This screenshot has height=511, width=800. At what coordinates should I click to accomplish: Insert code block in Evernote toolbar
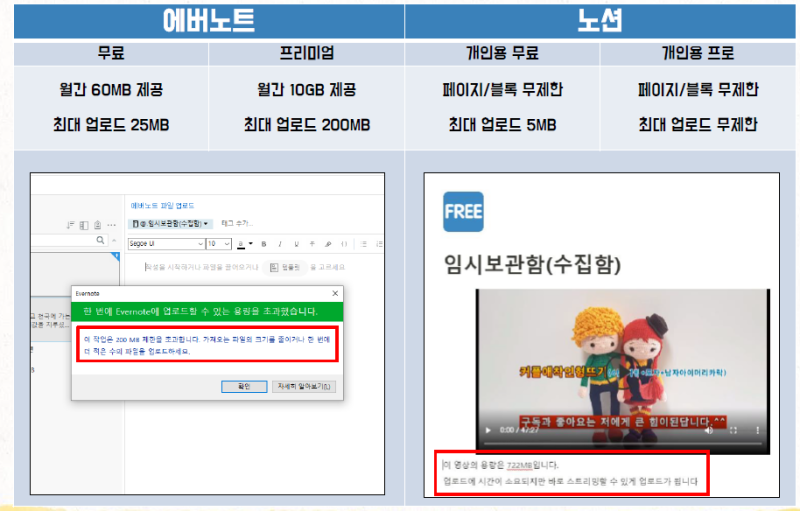(x=344, y=244)
